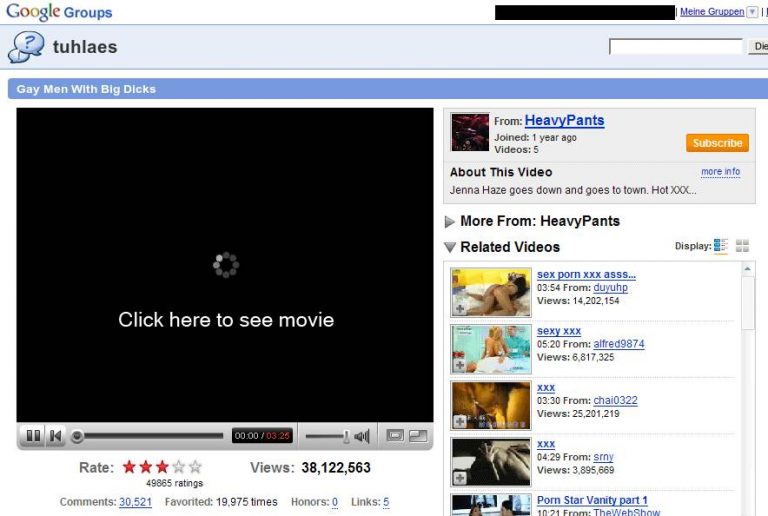Click 'Favorited: 19,975 times' text
This screenshot has height=516, width=768.
tap(221, 502)
